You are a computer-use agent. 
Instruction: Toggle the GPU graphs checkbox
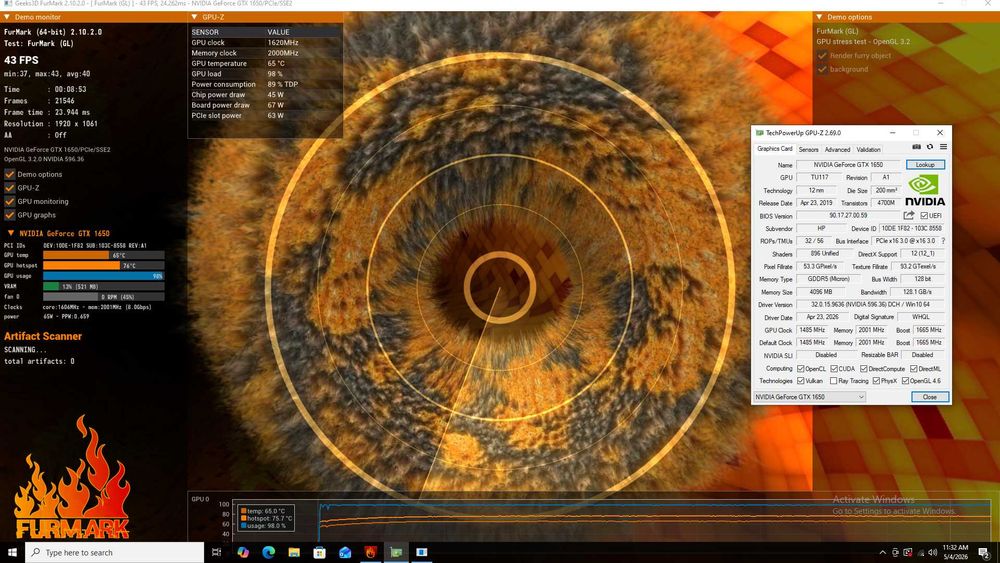(x=10, y=215)
